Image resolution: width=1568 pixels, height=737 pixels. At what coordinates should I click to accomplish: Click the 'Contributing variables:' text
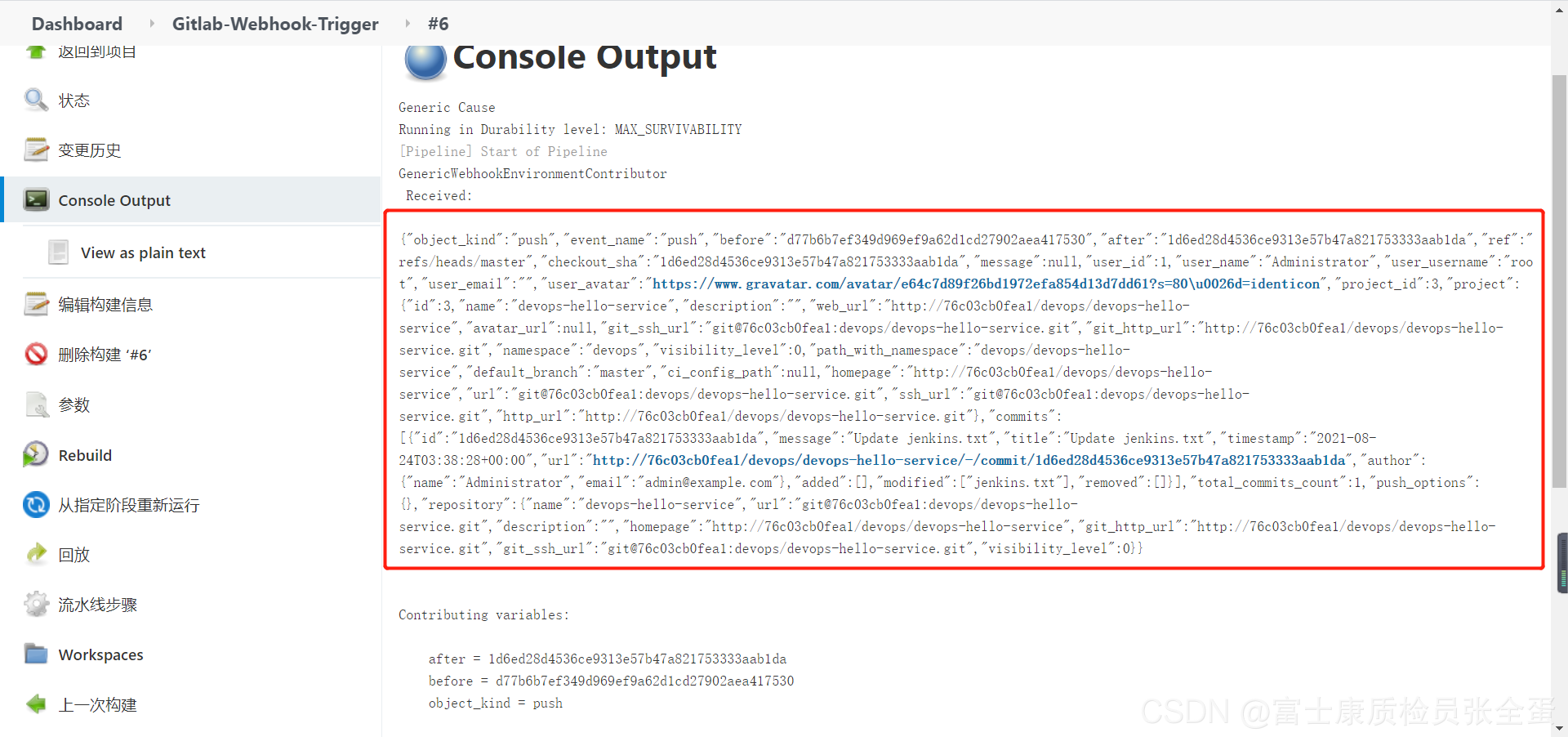pos(483,614)
